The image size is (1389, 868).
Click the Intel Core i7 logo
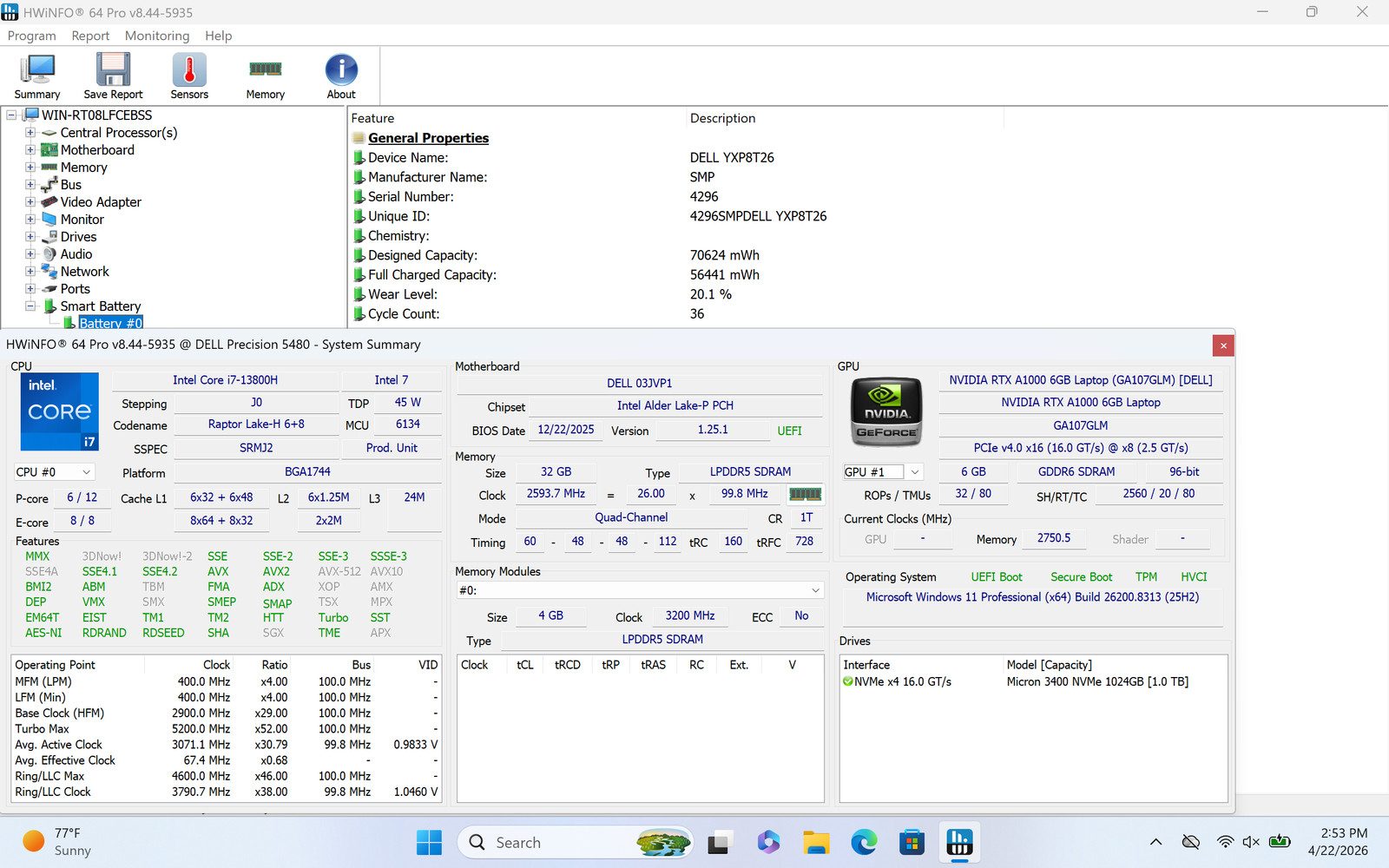click(60, 411)
